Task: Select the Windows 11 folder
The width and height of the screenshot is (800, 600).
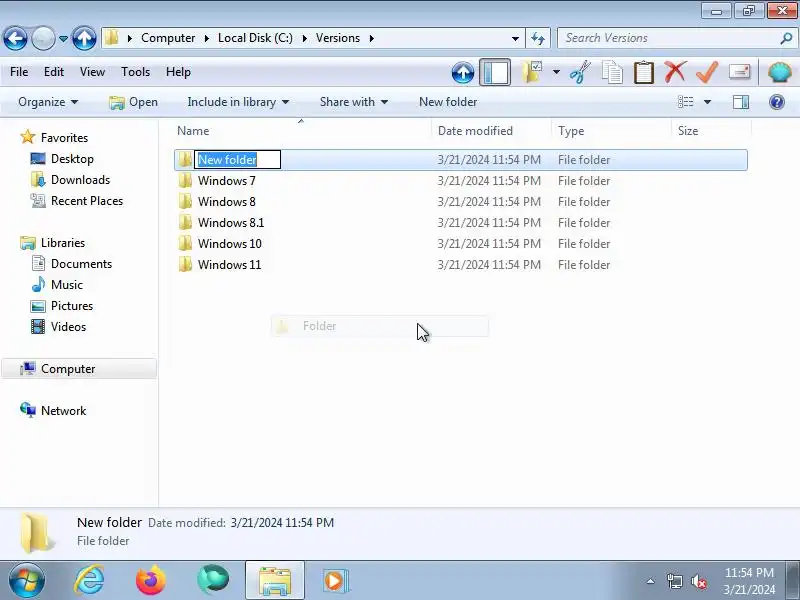Action: point(229,265)
